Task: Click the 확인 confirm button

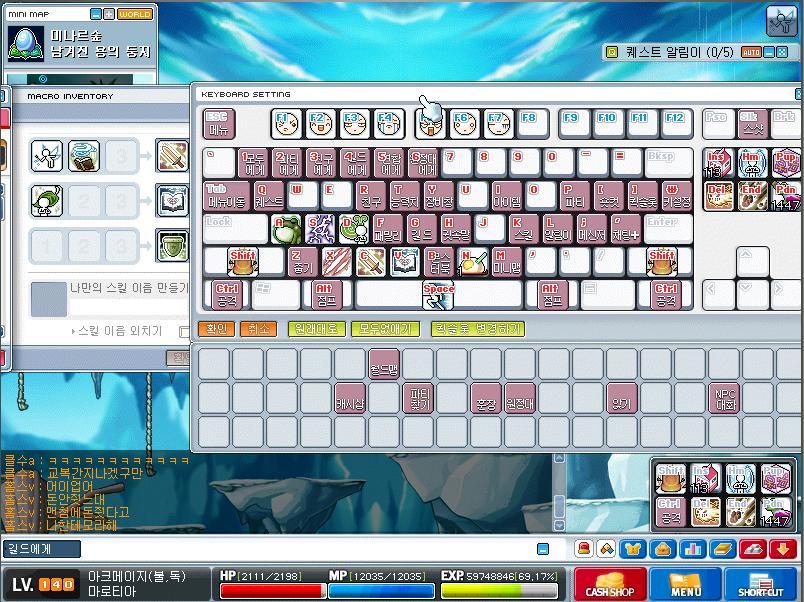Action: [216, 329]
